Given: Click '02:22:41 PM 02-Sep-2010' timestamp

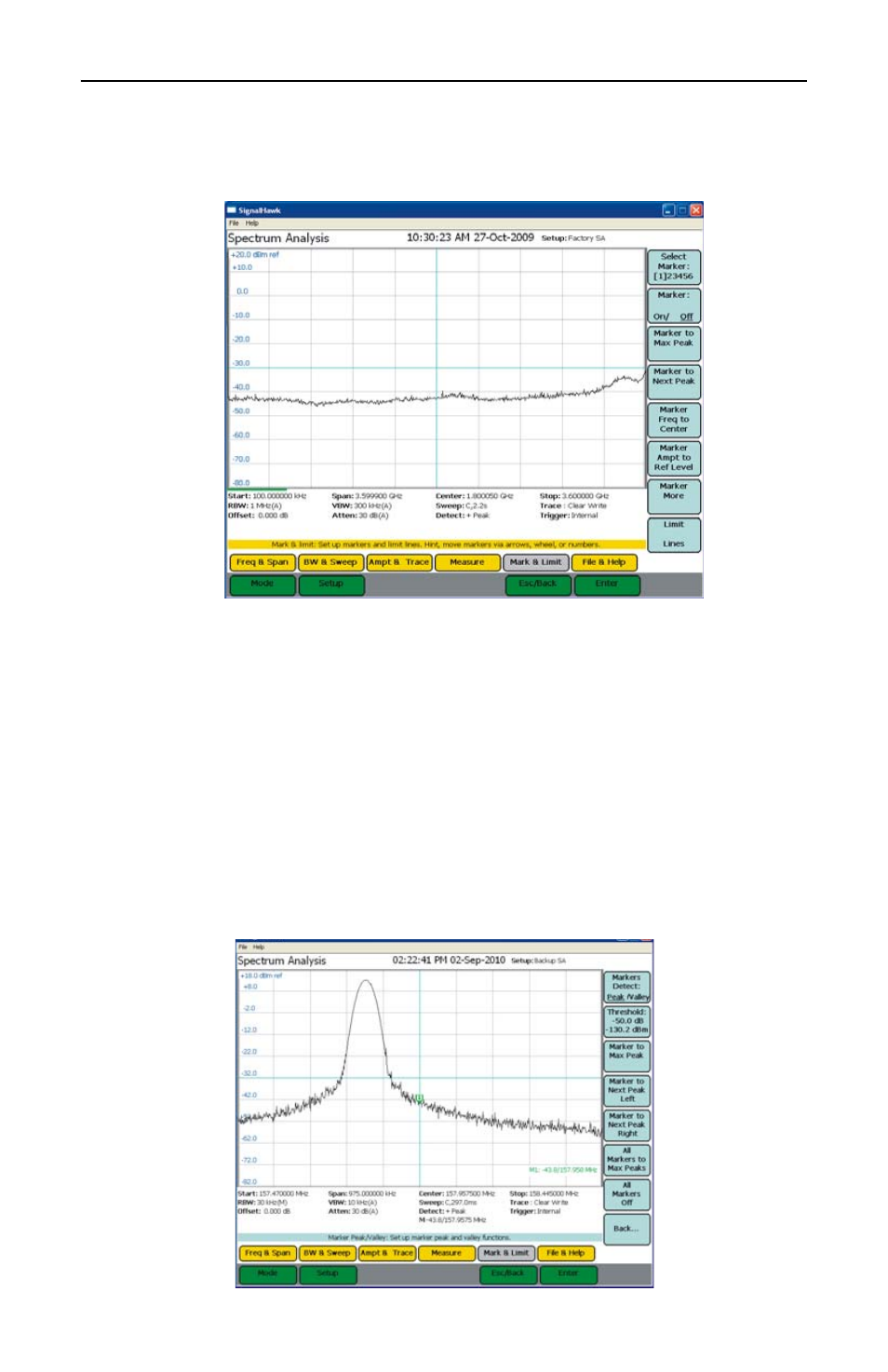Looking at the screenshot, I should 449,960.
